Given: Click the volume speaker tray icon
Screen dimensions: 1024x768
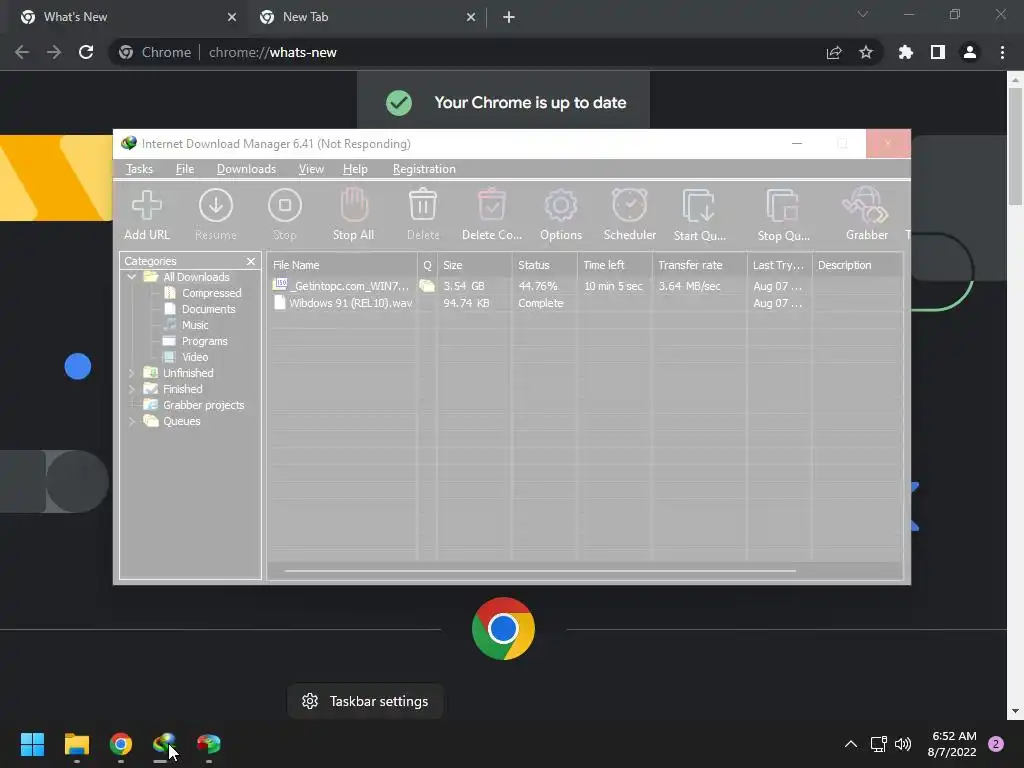Looking at the screenshot, I should pyautogui.click(x=903, y=744).
